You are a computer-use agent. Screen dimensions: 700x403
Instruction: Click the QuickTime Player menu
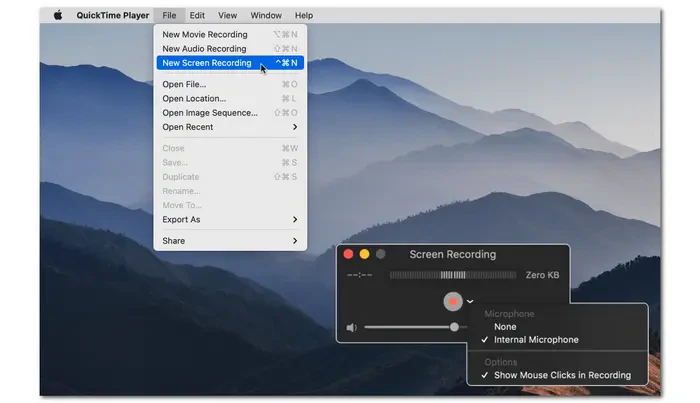[112, 15]
